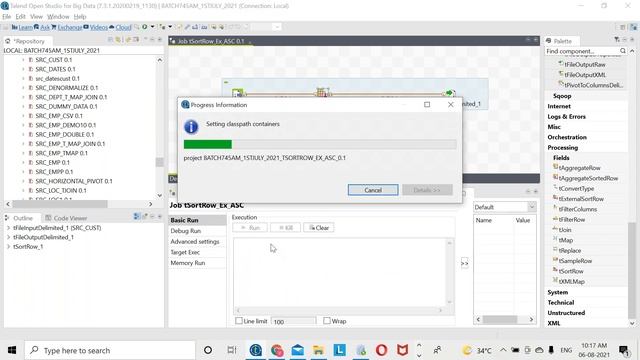
Task: Expand the Orchestration palette category
Action: click(567, 137)
